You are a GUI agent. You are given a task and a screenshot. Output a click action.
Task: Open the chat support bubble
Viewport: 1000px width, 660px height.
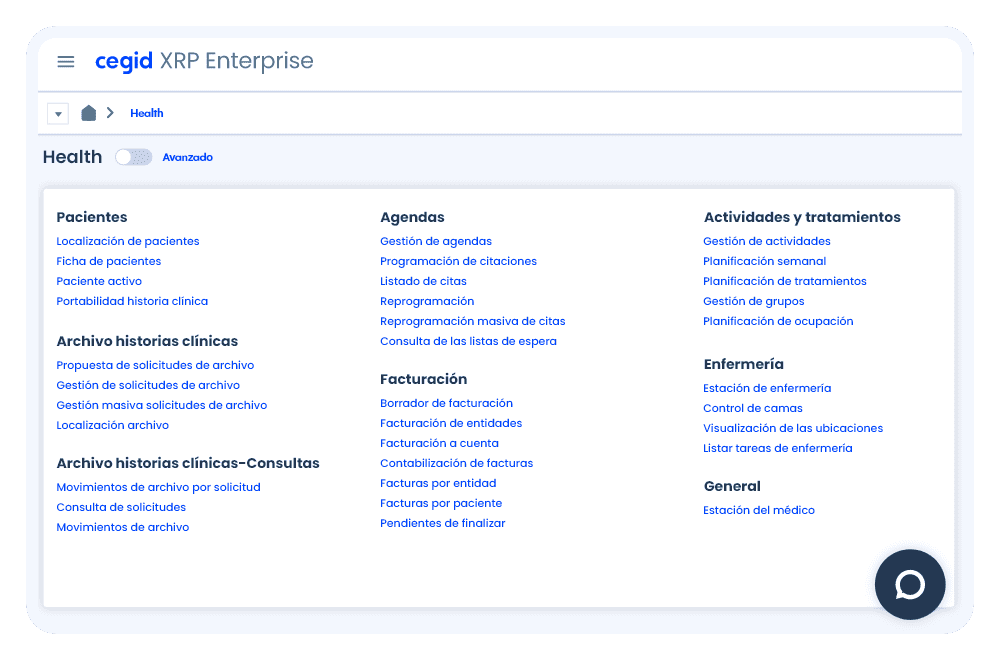(x=909, y=585)
